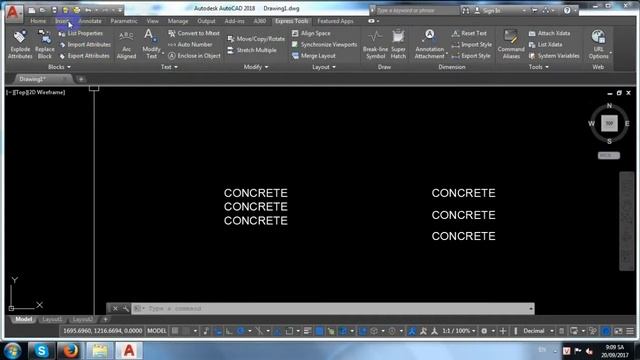This screenshot has width=640, height=360.
Task: Toggle hardware acceleration icon in status bar
Action: pos(607,331)
